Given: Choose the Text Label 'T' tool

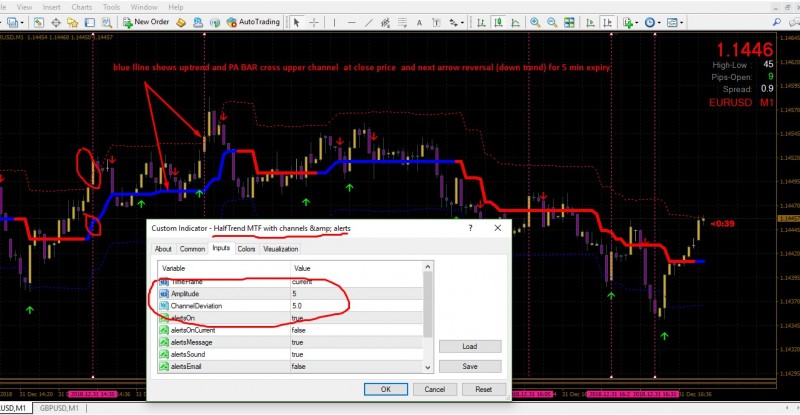Looking at the screenshot, I should 436,22.
